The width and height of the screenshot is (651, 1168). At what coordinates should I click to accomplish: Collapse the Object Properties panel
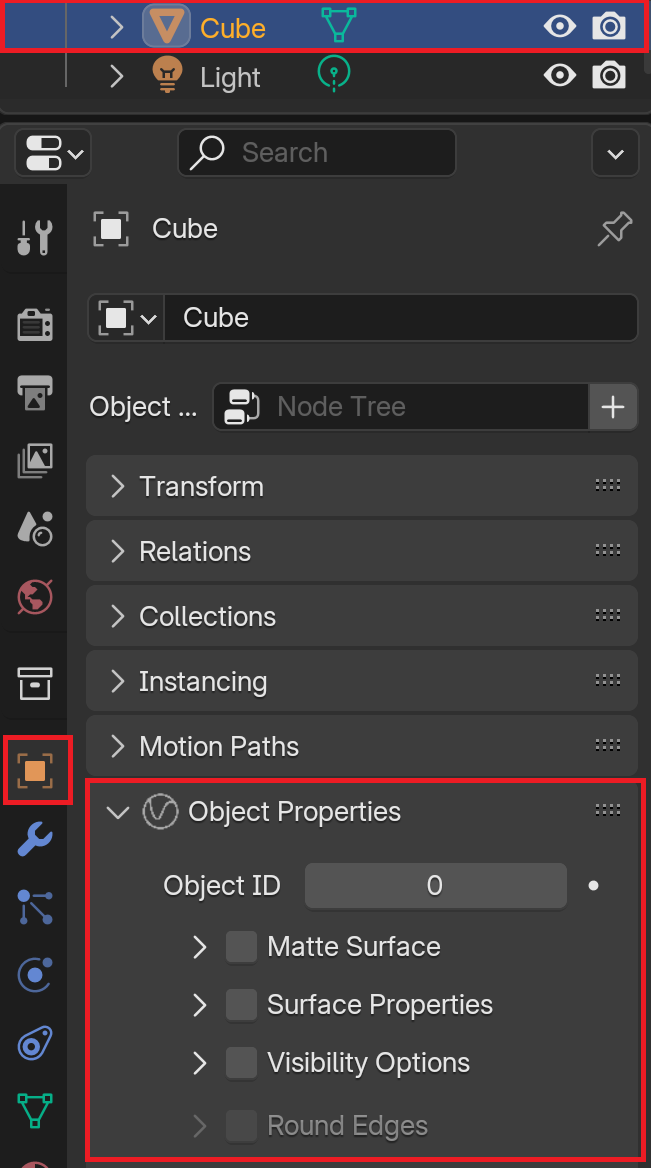point(118,812)
